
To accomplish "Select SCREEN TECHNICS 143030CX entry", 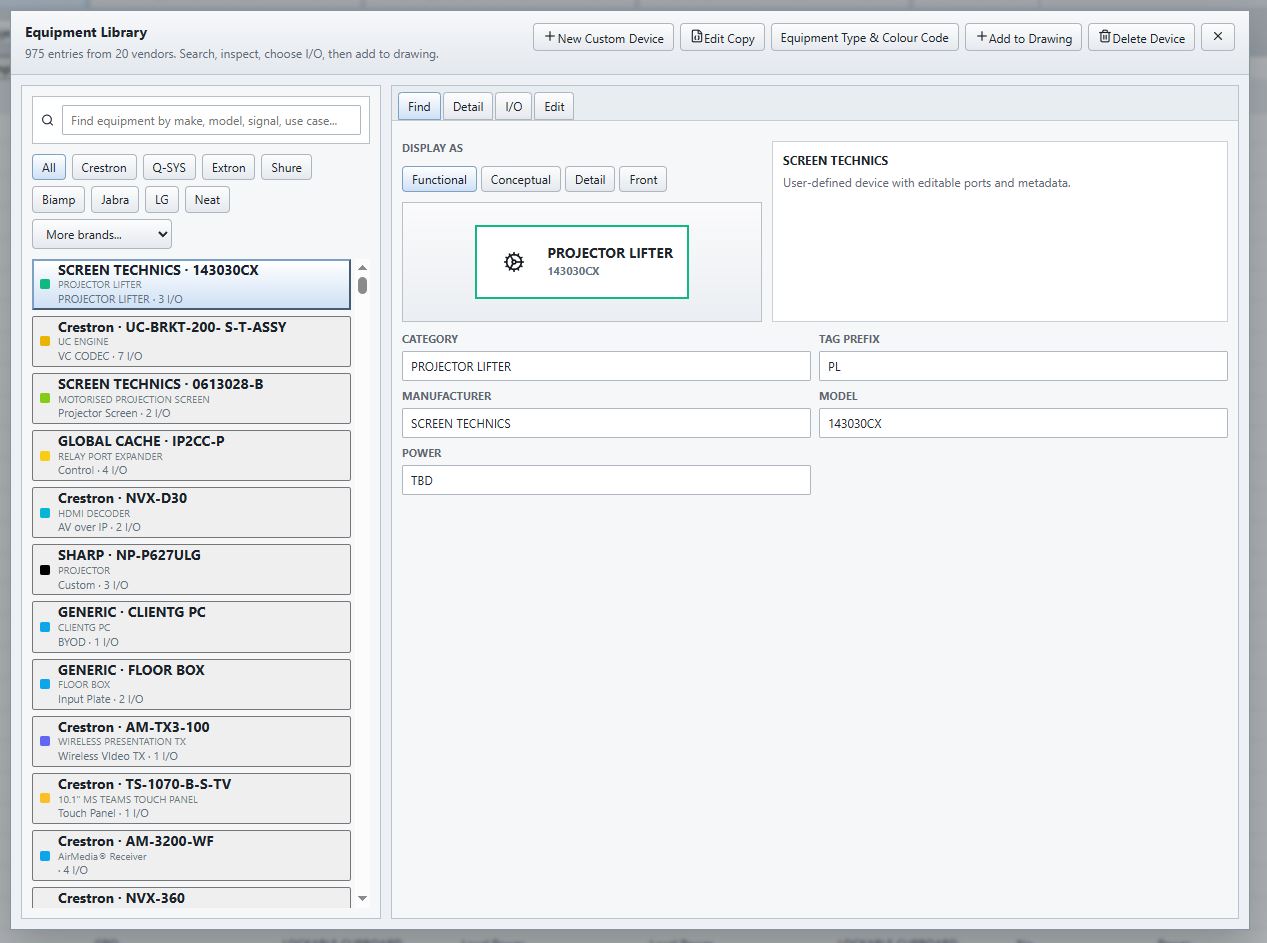I will [191, 284].
